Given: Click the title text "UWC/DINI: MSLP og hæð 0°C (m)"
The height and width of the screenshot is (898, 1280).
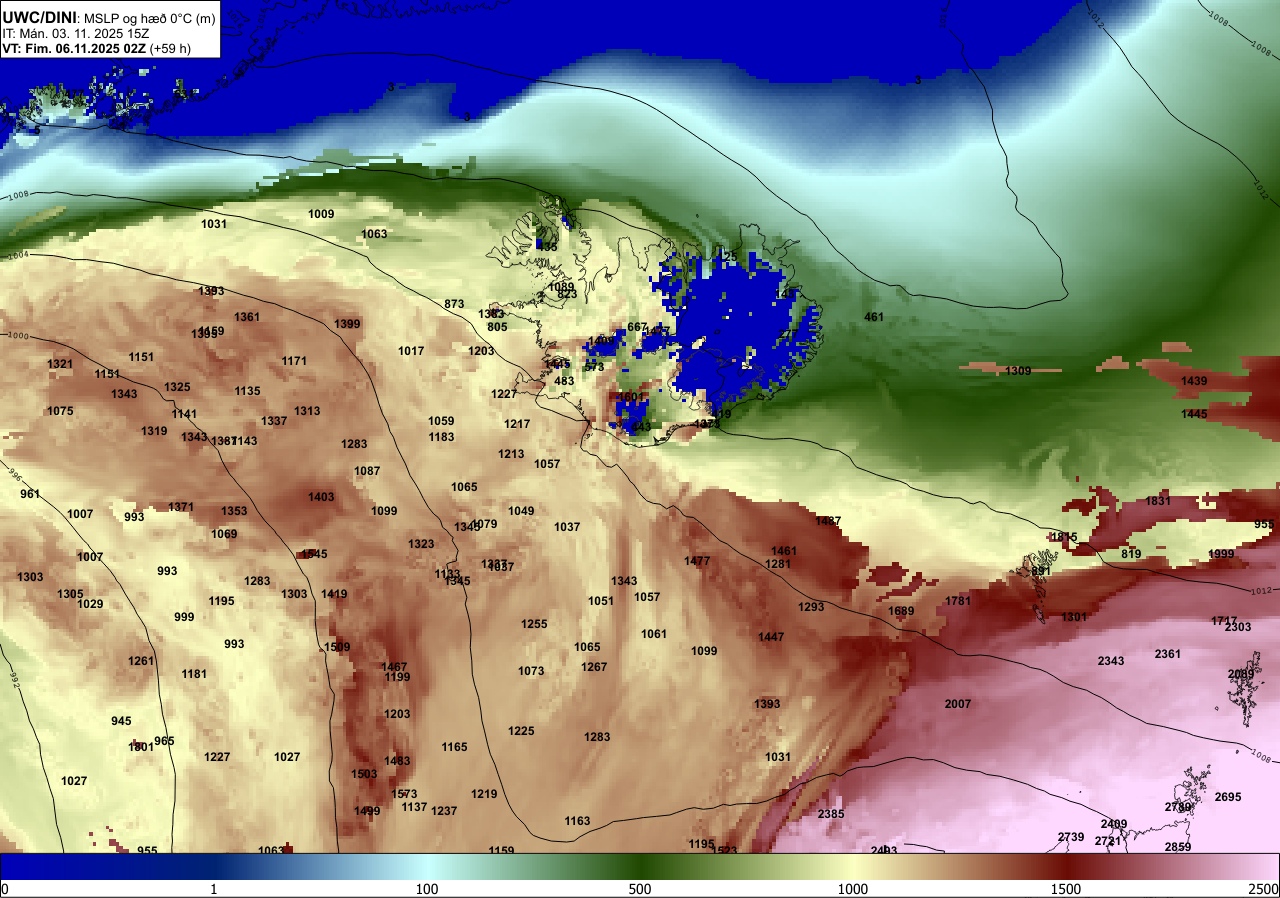Looking at the screenshot, I should tap(108, 17).
